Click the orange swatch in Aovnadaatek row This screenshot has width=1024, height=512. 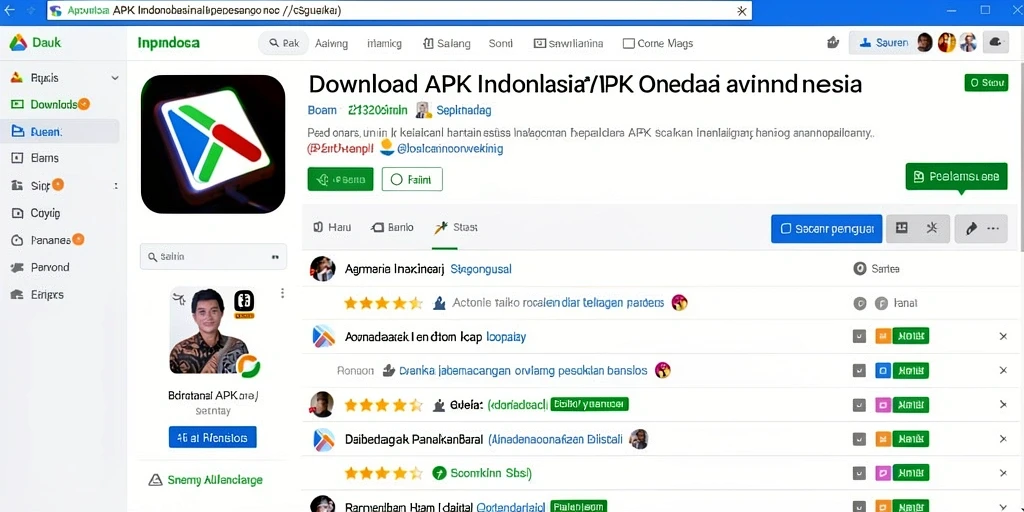coord(882,337)
